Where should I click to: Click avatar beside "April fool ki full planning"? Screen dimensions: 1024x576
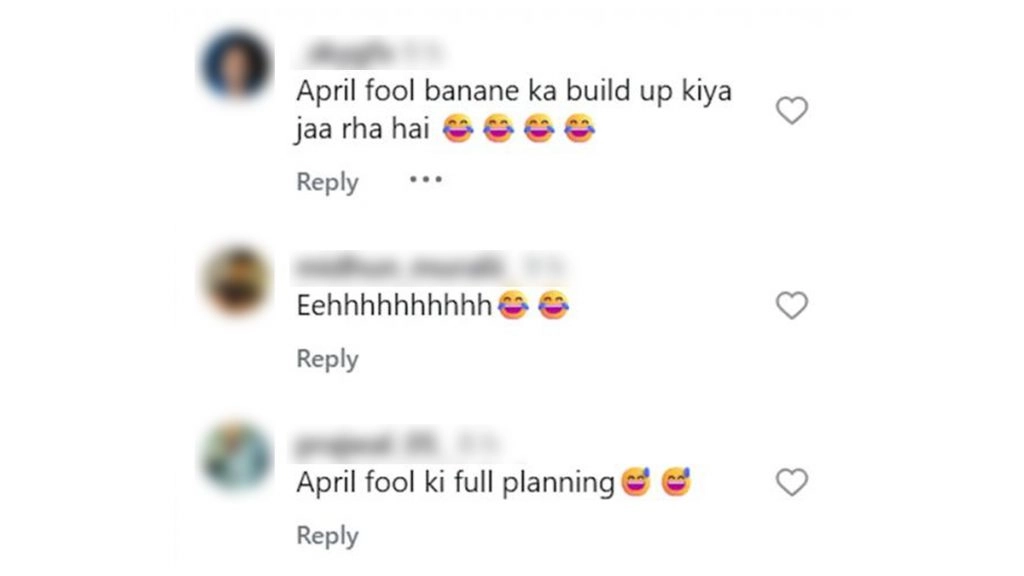pyautogui.click(x=238, y=458)
